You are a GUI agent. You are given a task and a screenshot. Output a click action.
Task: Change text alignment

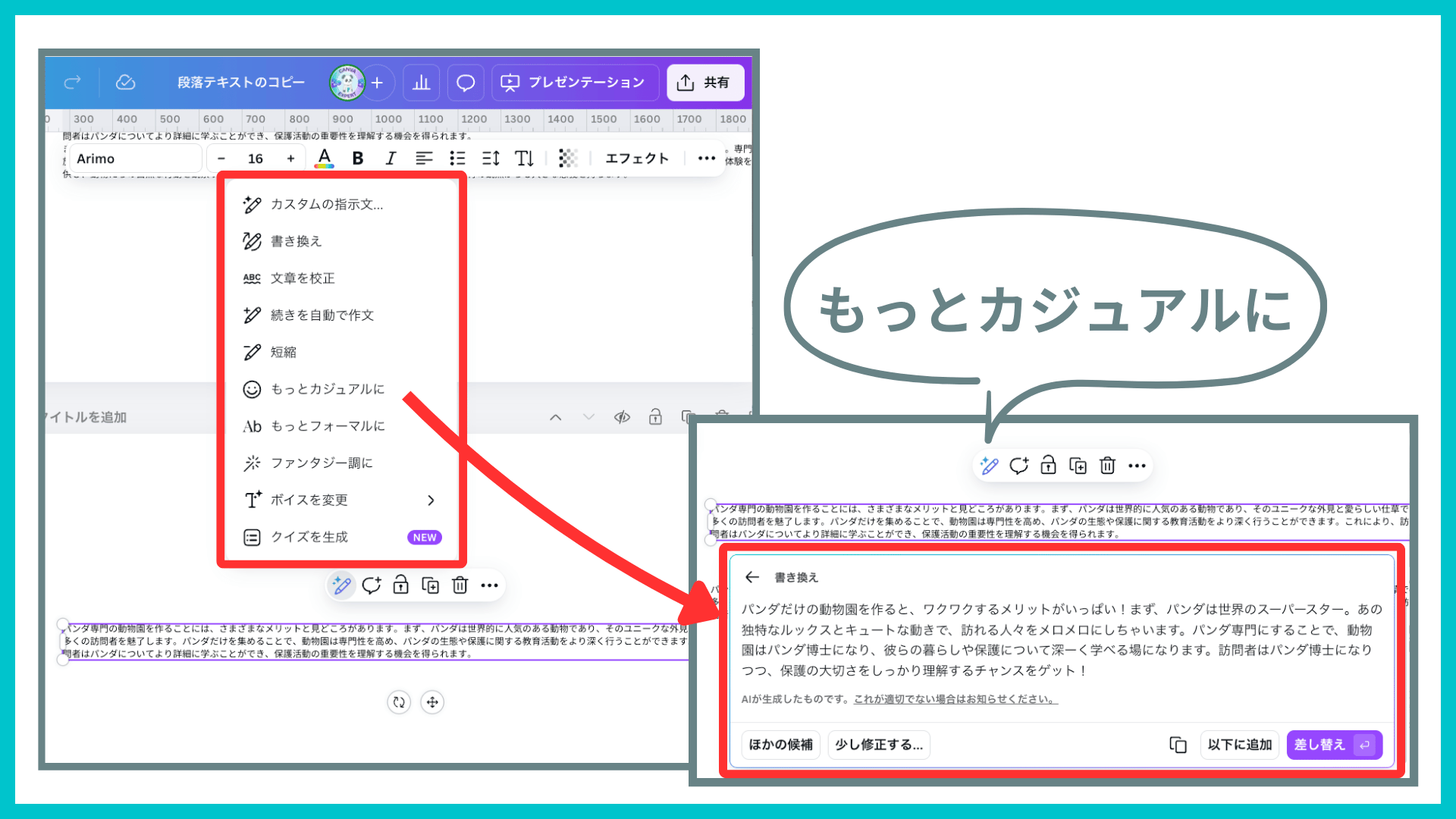424,158
